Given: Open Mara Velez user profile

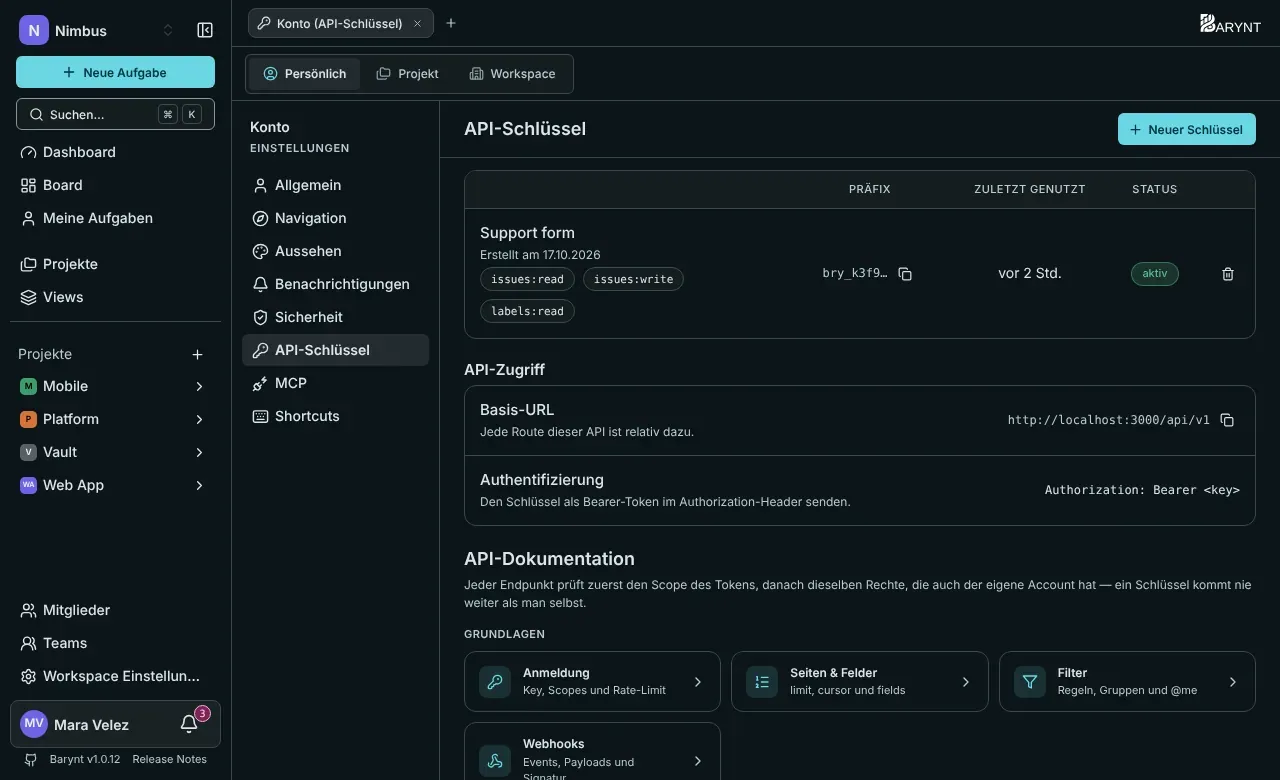Looking at the screenshot, I should point(90,724).
